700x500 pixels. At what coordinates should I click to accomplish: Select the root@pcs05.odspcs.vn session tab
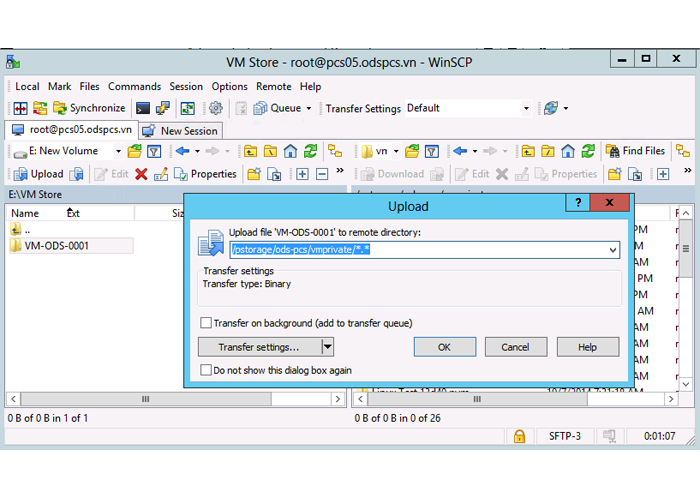71,130
